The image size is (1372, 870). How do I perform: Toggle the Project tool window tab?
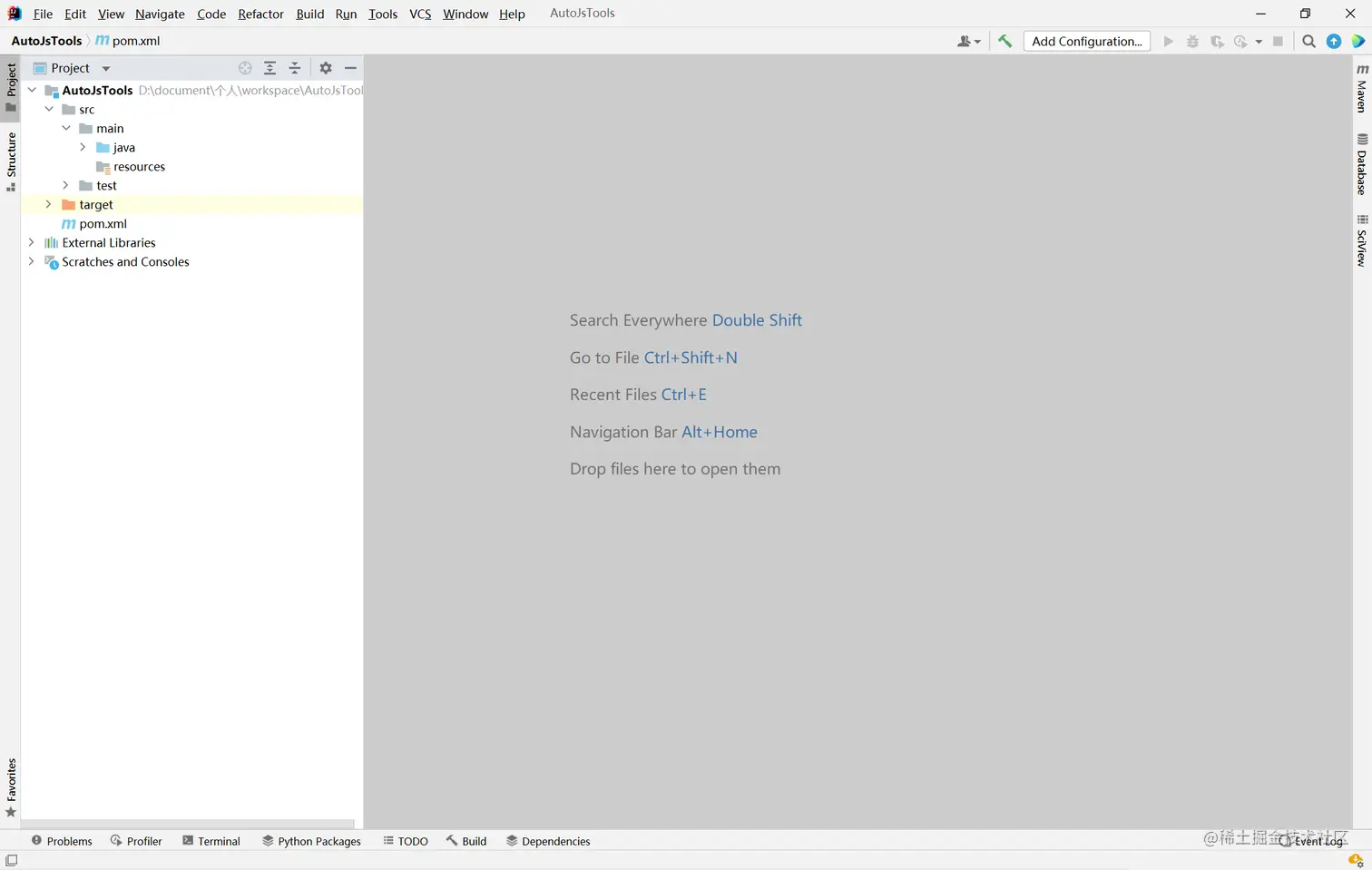(11, 87)
